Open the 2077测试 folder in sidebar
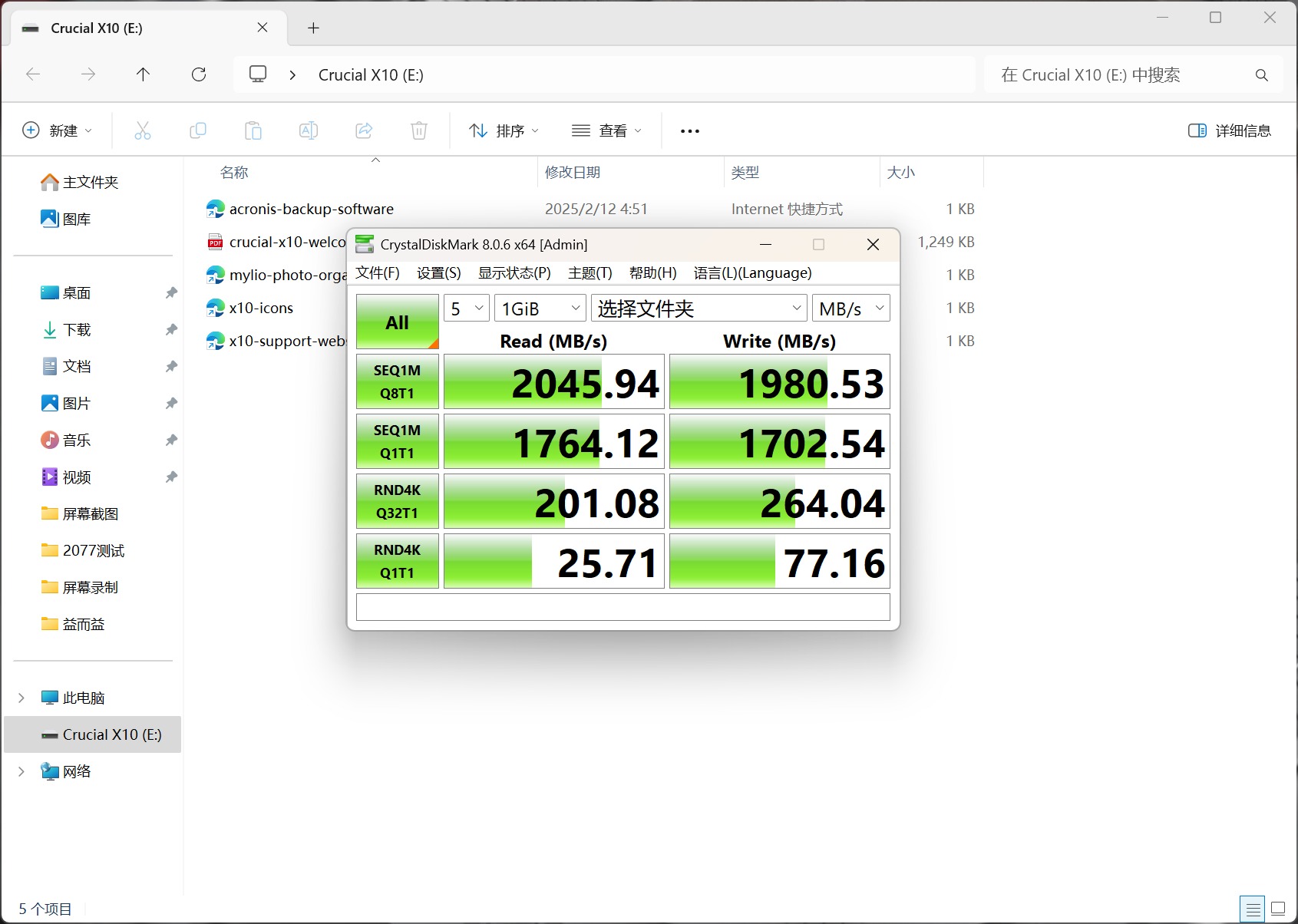This screenshot has width=1298, height=924. click(x=82, y=550)
